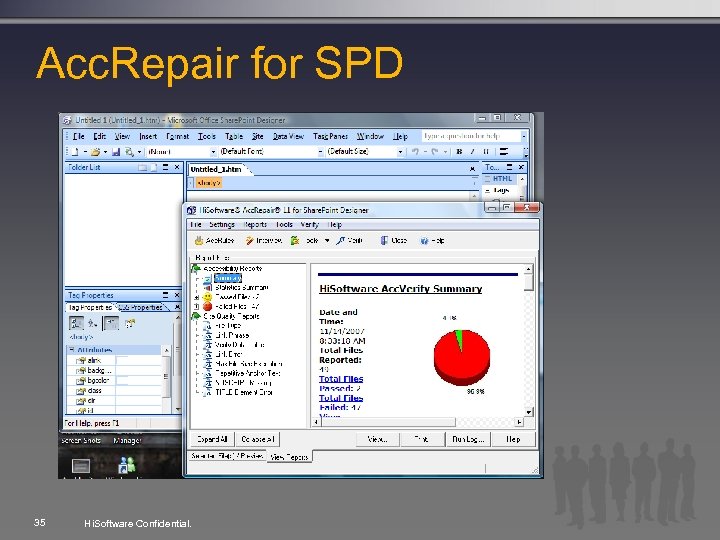Expand the Failed Files tree node

pos(197,307)
